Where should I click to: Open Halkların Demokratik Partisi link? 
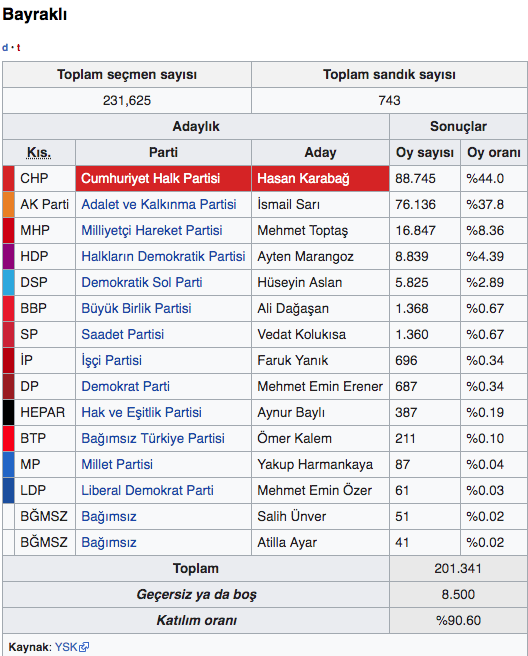pyautogui.click(x=163, y=256)
